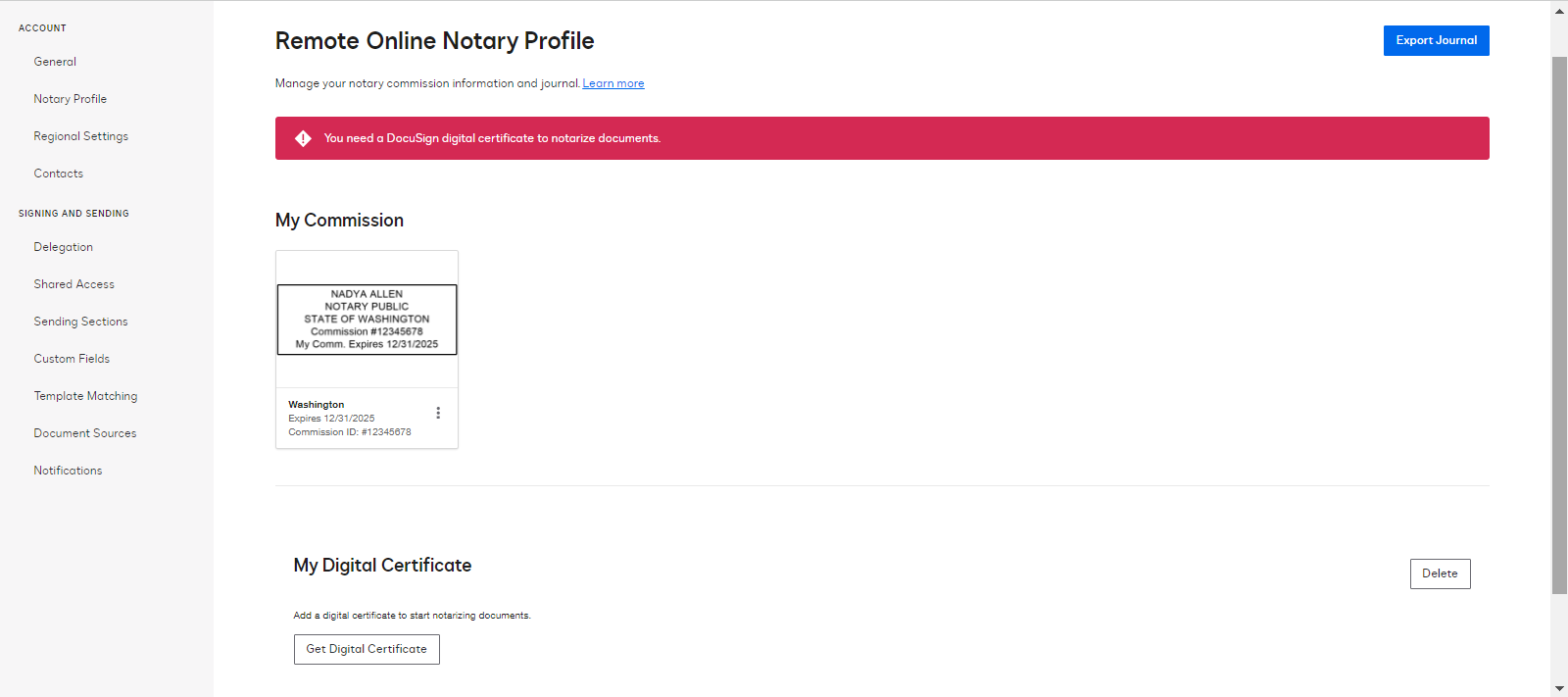This screenshot has width=1568, height=697.
Task: Go to Custom Fields
Action: [72, 359]
